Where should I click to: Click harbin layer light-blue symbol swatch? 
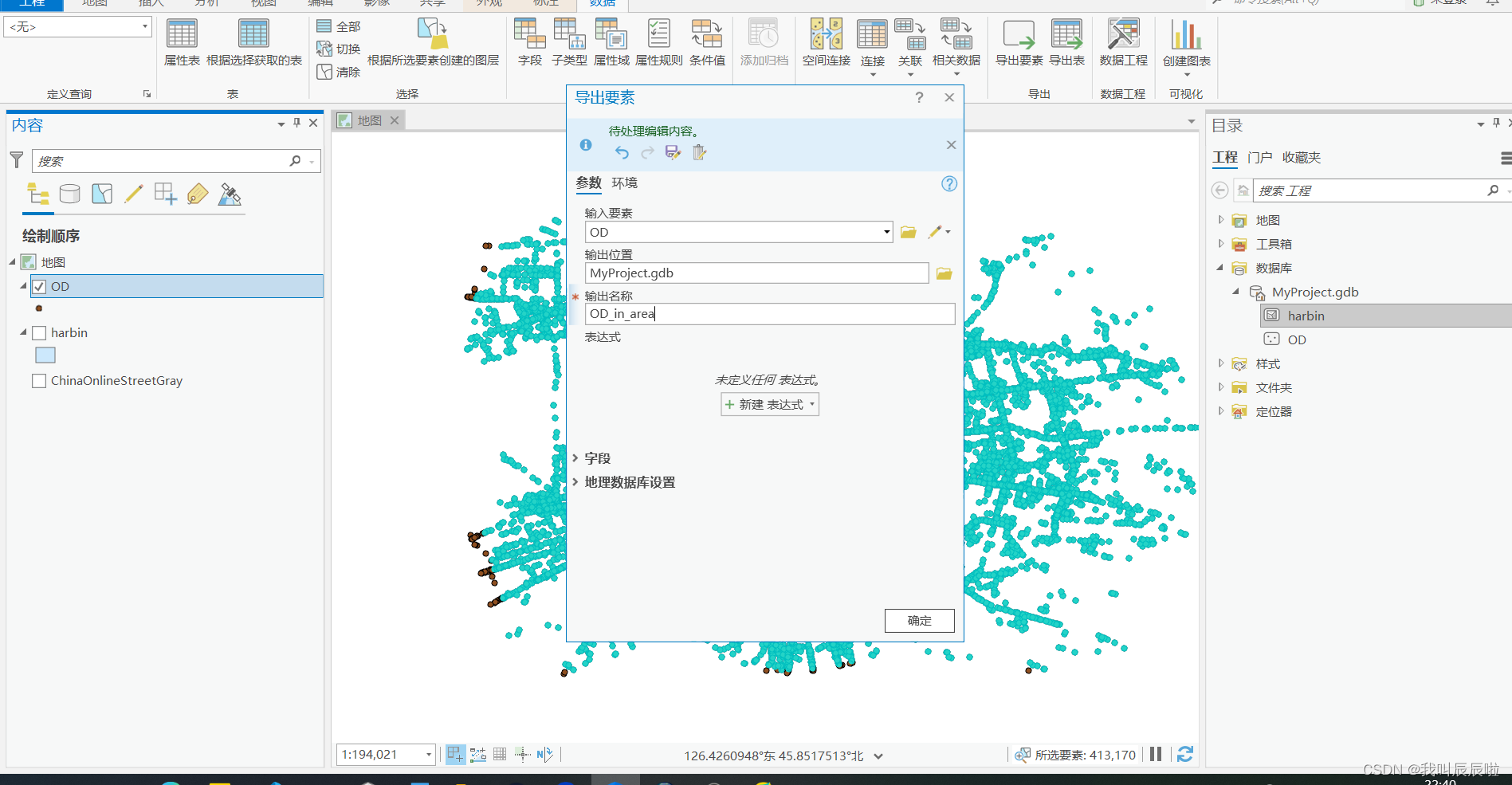(45, 355)
